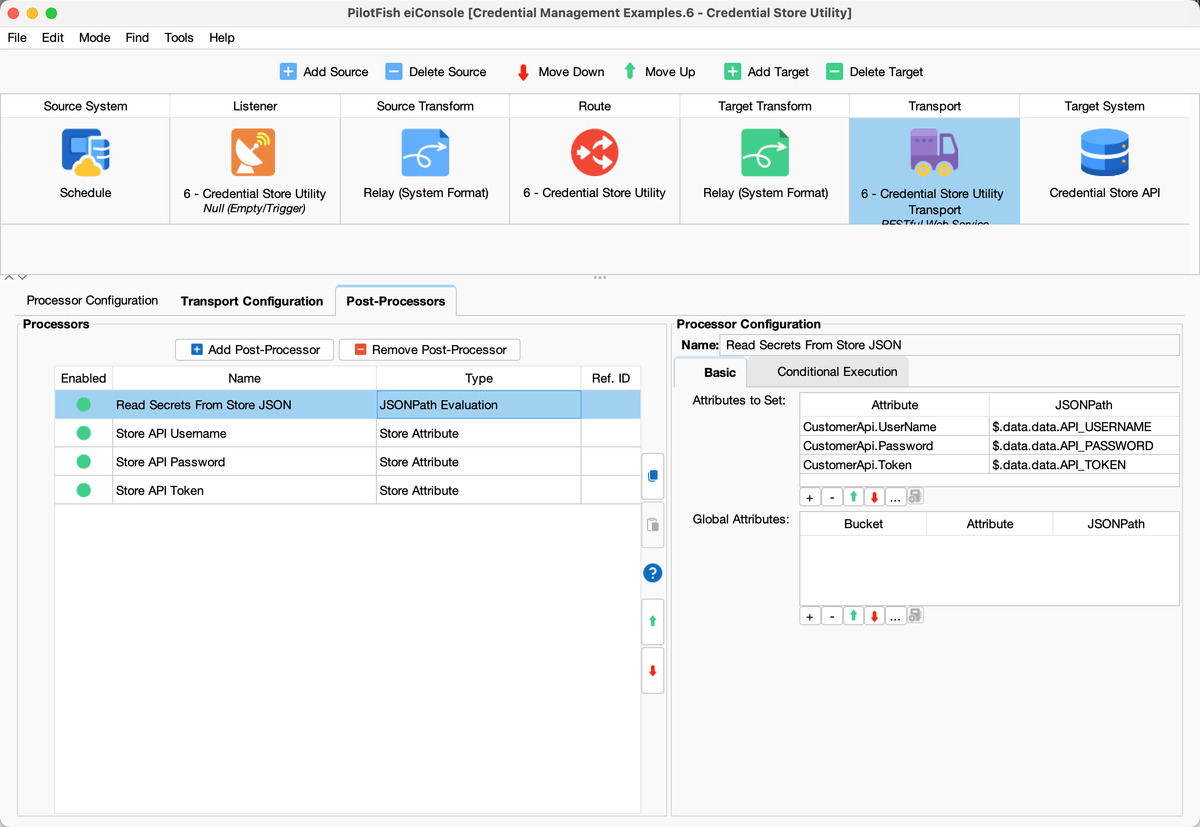
Task: Click the Credential Store API database icon
Action: (1105, 153)
